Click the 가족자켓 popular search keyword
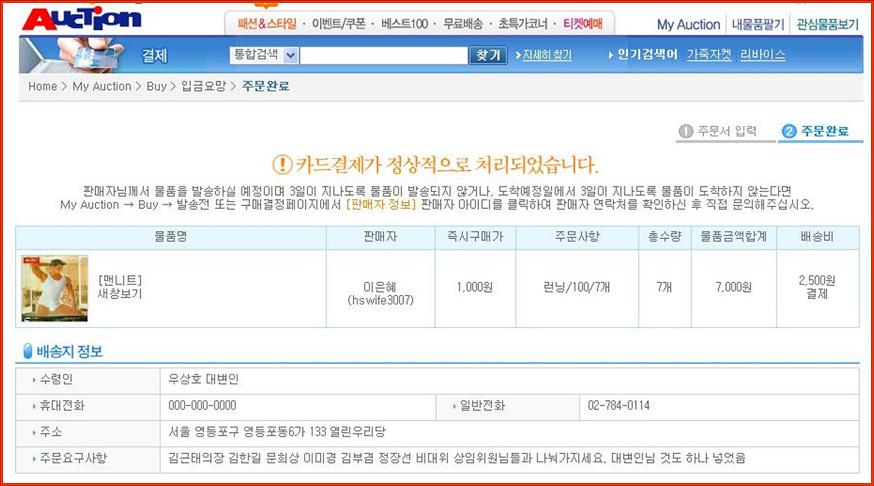The width and height of the screenshot is (874, 486). (x=709, y=56)
